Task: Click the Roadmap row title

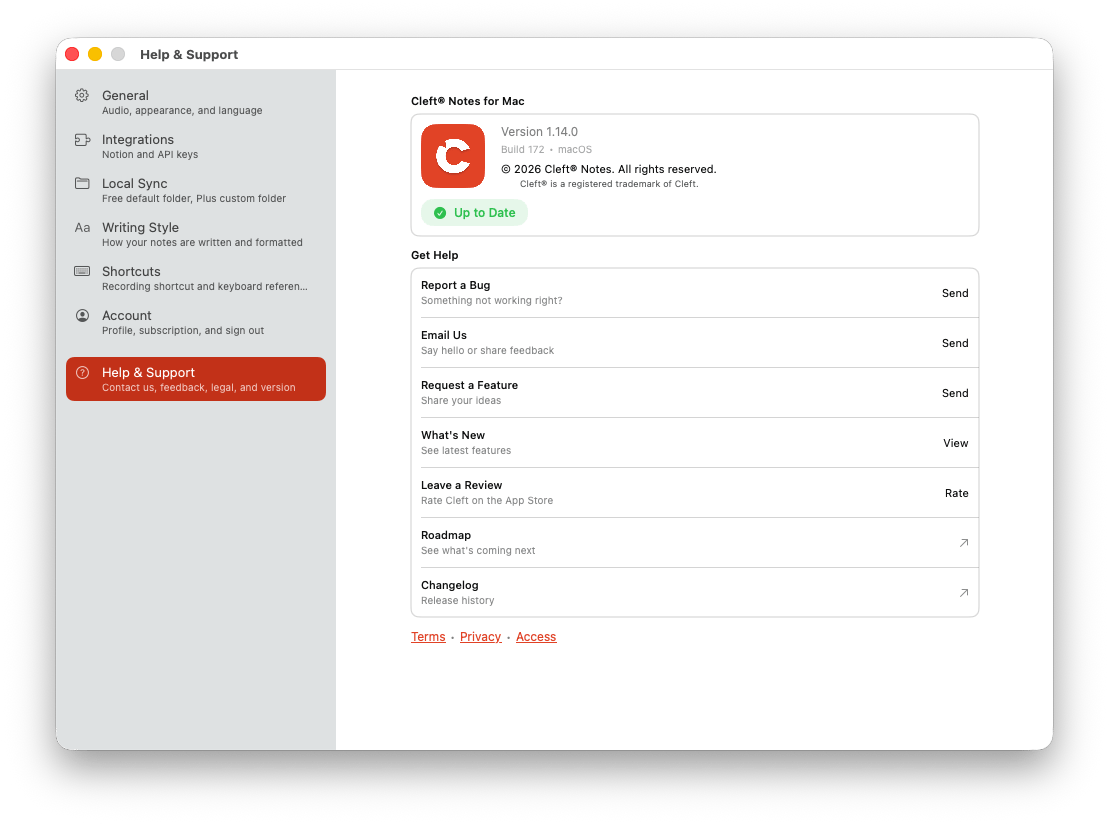Action: 446,535
